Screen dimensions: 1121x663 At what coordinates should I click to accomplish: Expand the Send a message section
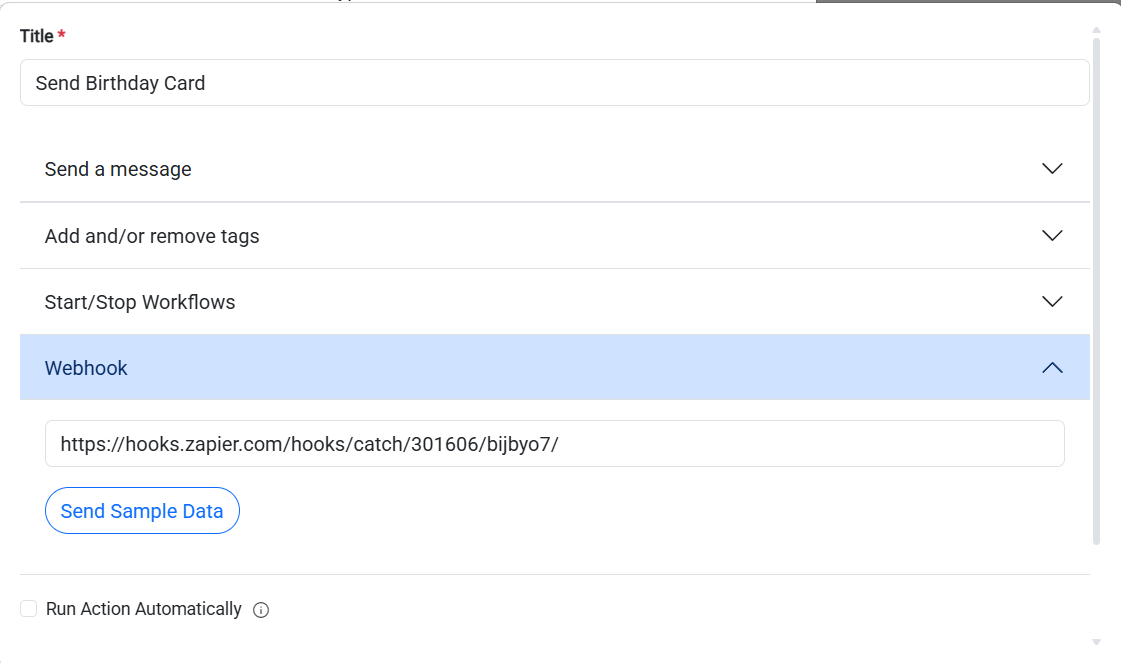click(x=555, y=169)
